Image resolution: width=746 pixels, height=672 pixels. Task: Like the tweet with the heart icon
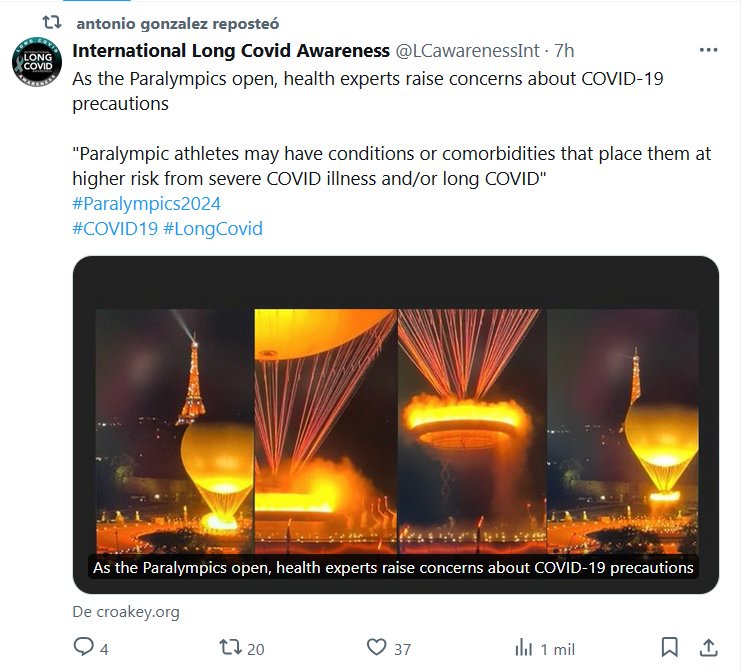pos(376,647)
